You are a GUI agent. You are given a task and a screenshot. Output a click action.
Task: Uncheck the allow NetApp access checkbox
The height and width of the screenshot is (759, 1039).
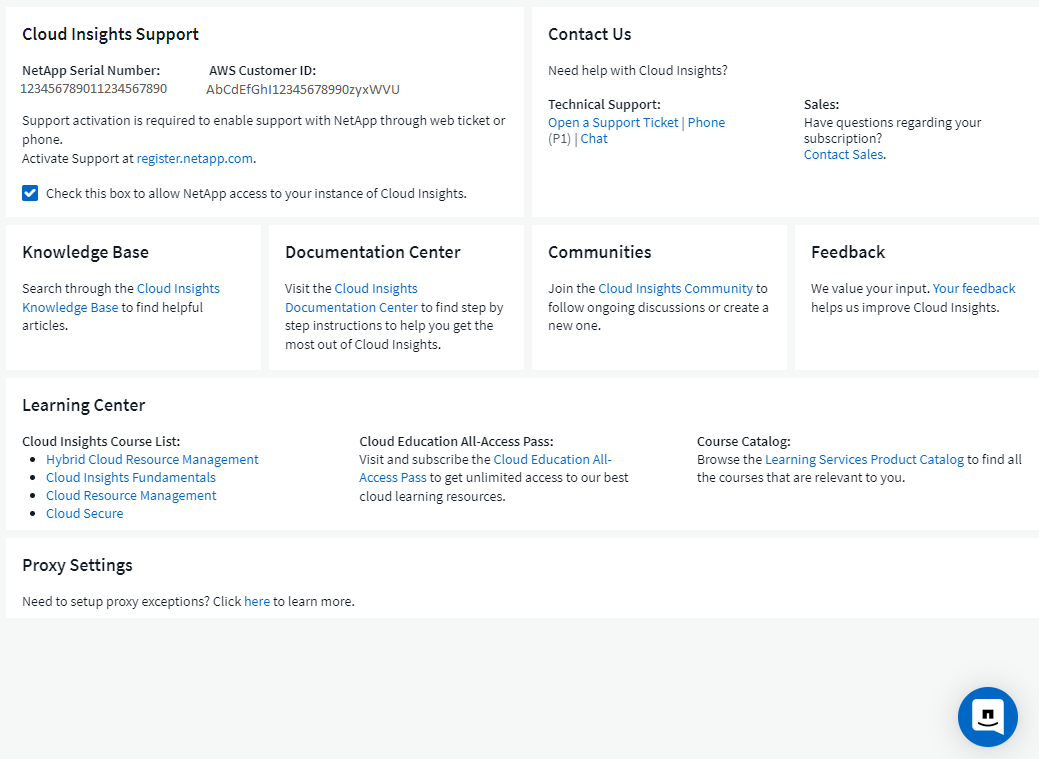click(x=30, y=193)
